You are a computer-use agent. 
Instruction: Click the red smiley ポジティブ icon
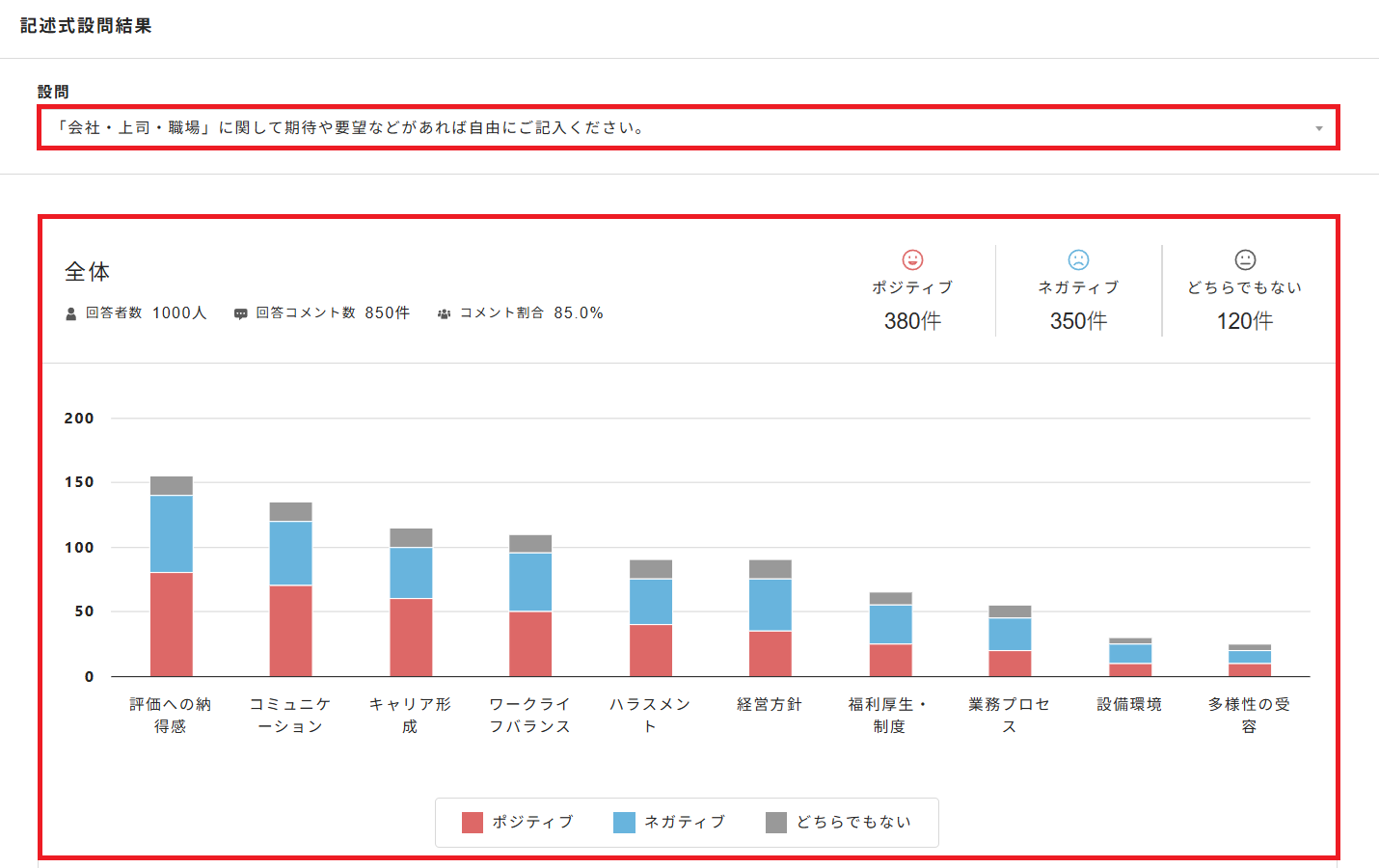pos(912,259)
